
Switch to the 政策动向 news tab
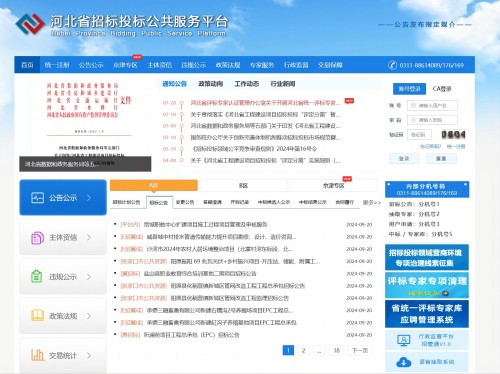[211, 84]
